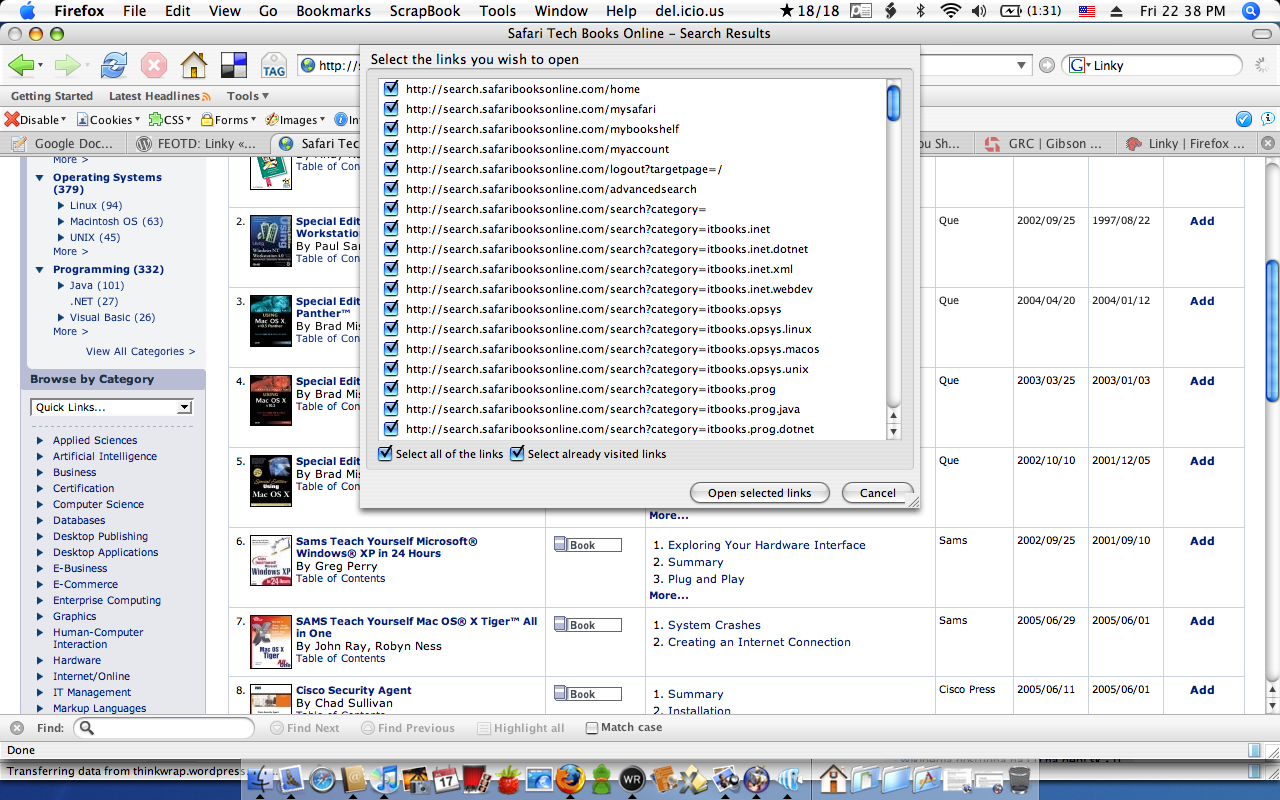Open SAMS Teach Yourself Mac OS X Tiger link
The height and width of the screenshot is (800, 1280).
click(x=416, y=627)
